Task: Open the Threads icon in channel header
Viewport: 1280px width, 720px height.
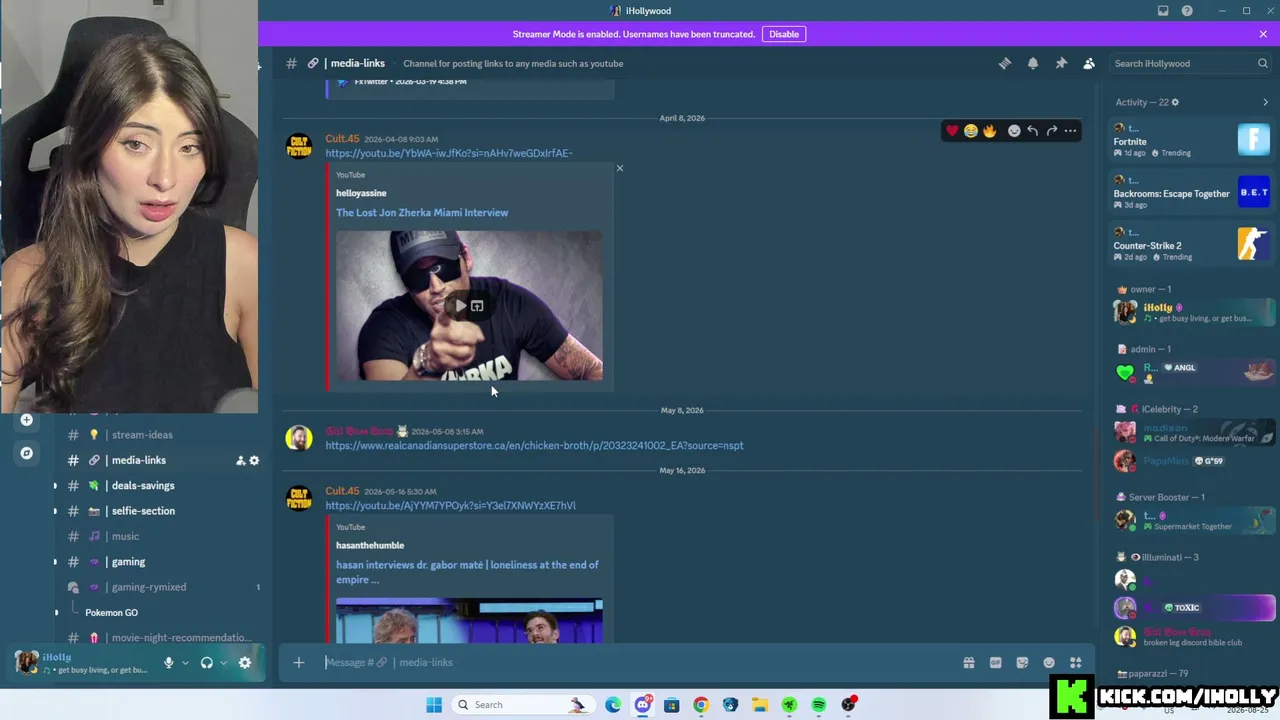Action: tap(1005, 63)
